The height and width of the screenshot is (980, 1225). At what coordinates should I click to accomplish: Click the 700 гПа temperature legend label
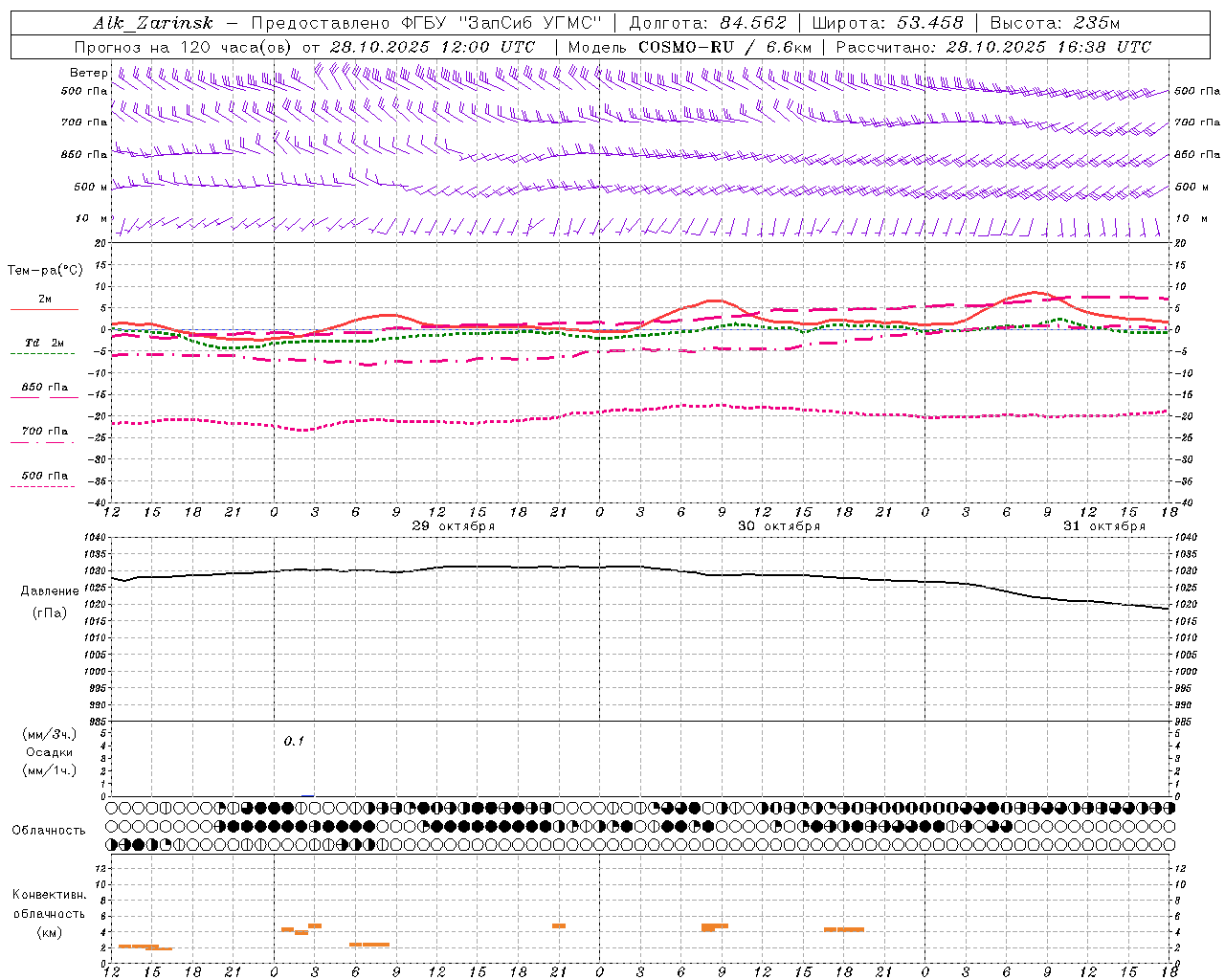45,432
